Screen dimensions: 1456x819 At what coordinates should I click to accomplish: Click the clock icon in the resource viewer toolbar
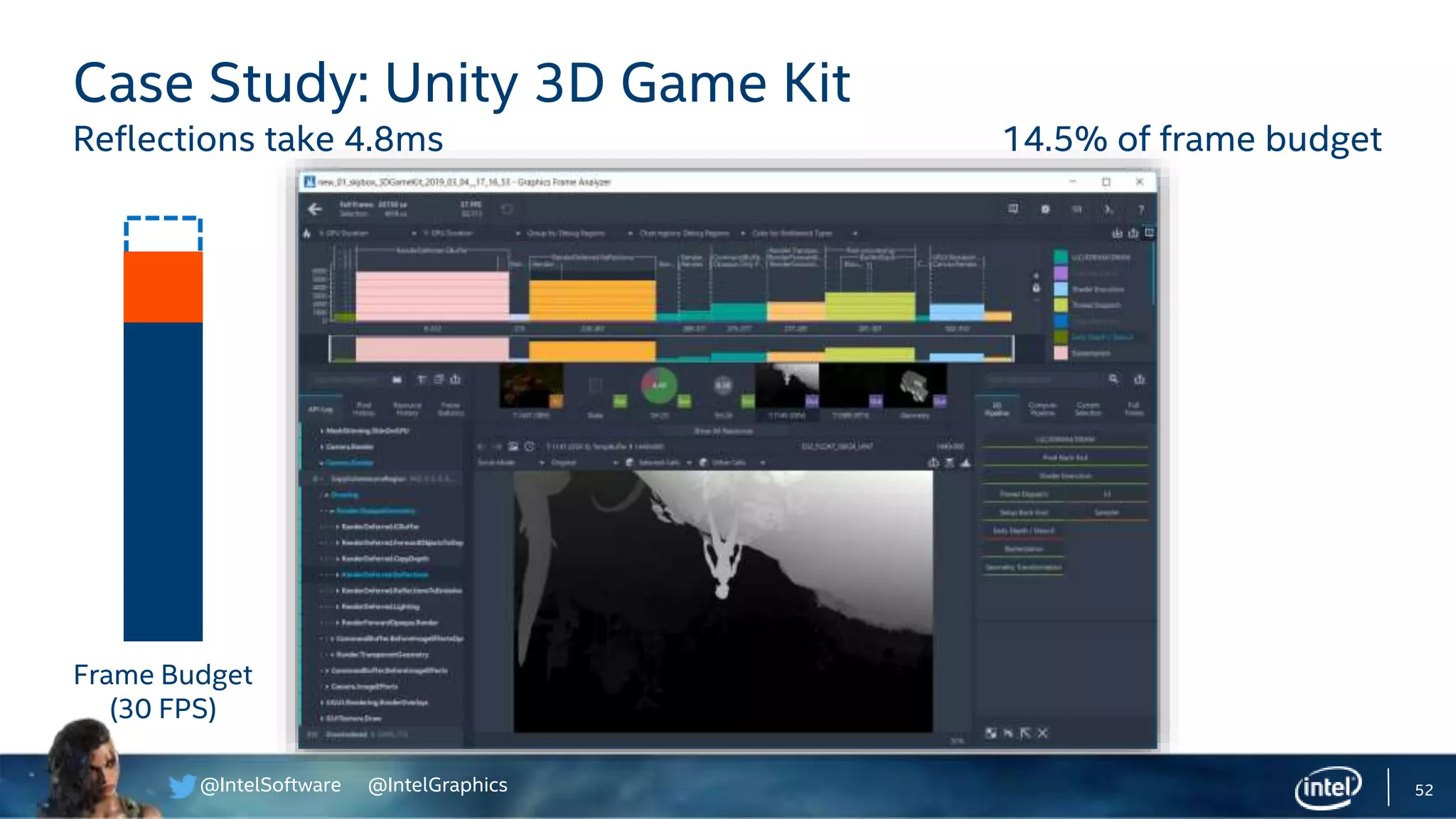(530, 446)
